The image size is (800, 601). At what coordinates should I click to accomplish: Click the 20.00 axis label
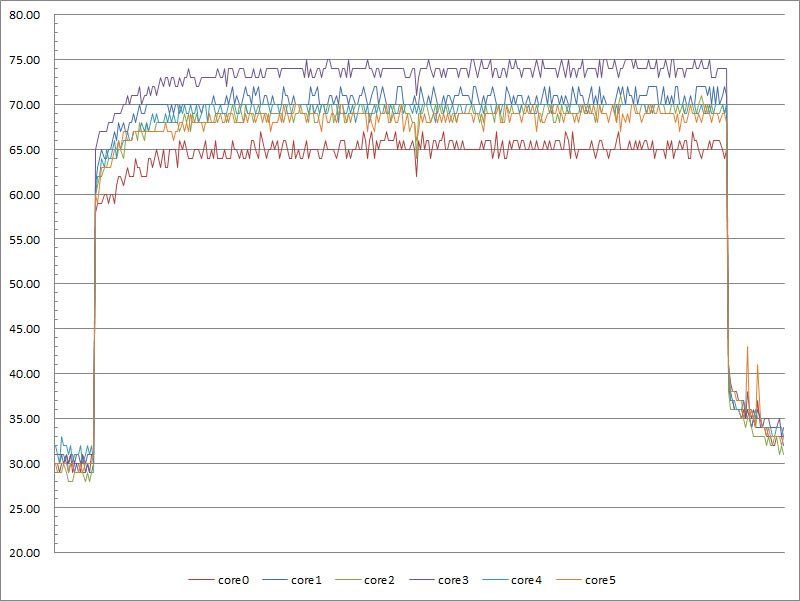pyautogui.click(x=24, y=553)
